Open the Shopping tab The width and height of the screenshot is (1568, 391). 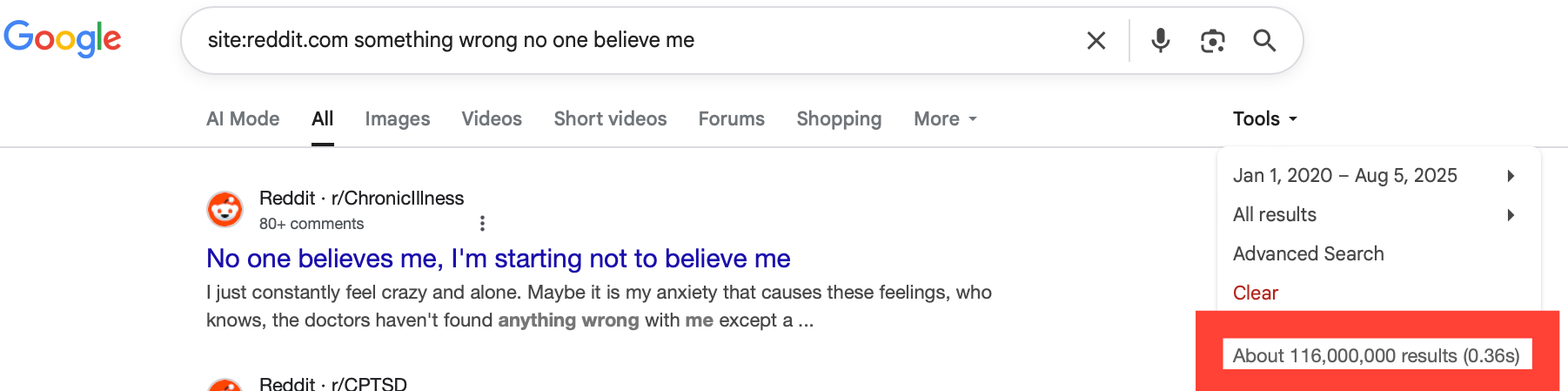click(839, 118)
